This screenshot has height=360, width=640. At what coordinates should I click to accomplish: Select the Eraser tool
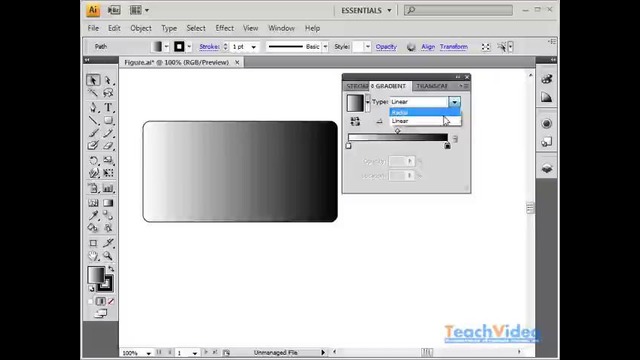click(108, 146)
